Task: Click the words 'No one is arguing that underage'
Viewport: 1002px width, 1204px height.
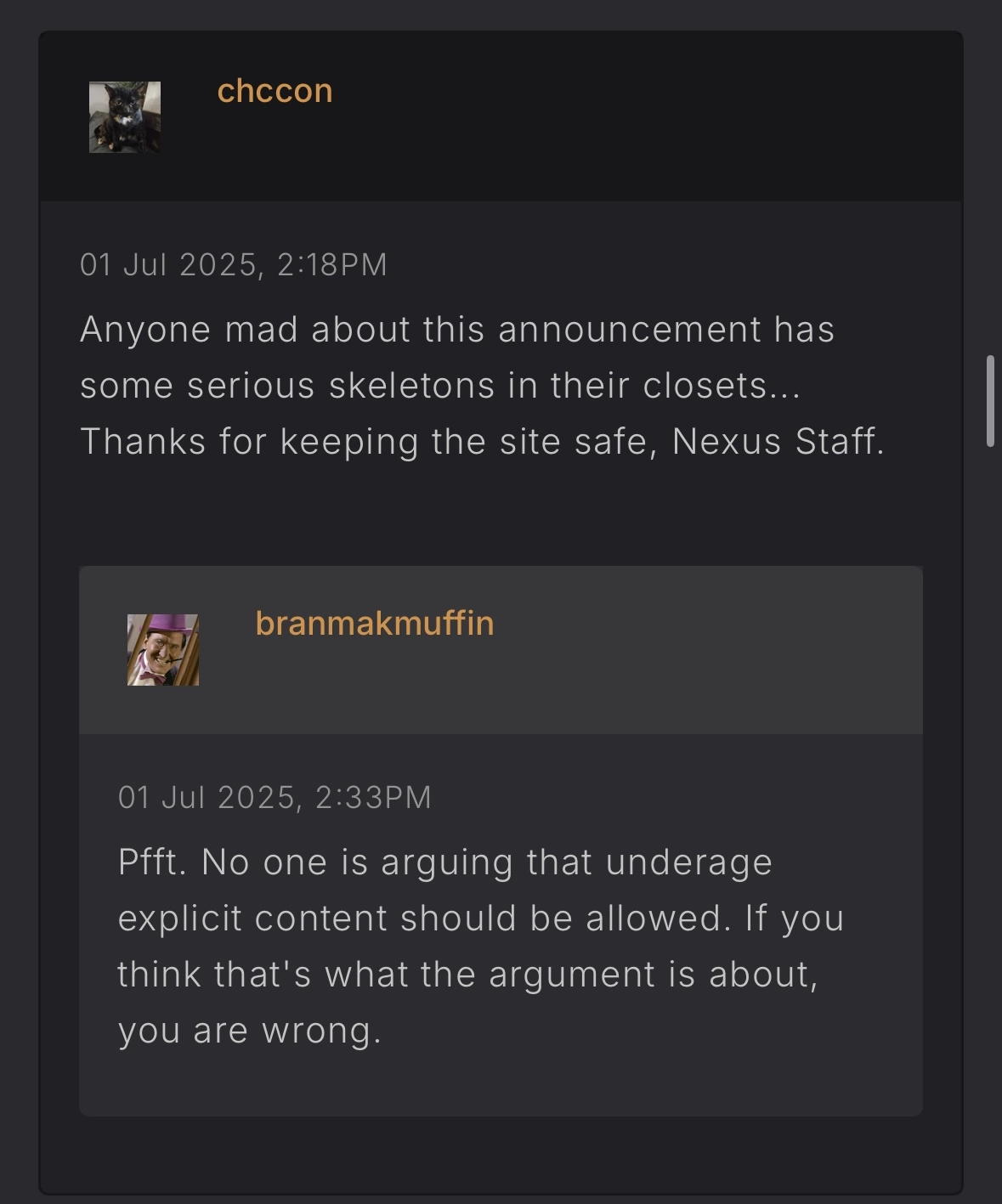Action: click(x=487, y=862)
